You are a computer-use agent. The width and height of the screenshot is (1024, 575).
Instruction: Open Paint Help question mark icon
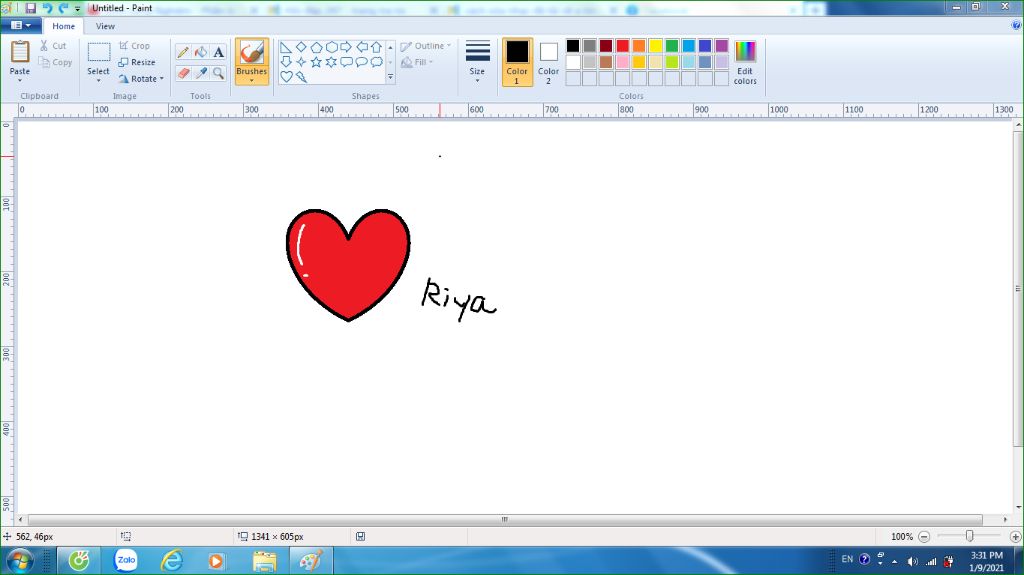pyautogui.click(x=1016, y=25)
